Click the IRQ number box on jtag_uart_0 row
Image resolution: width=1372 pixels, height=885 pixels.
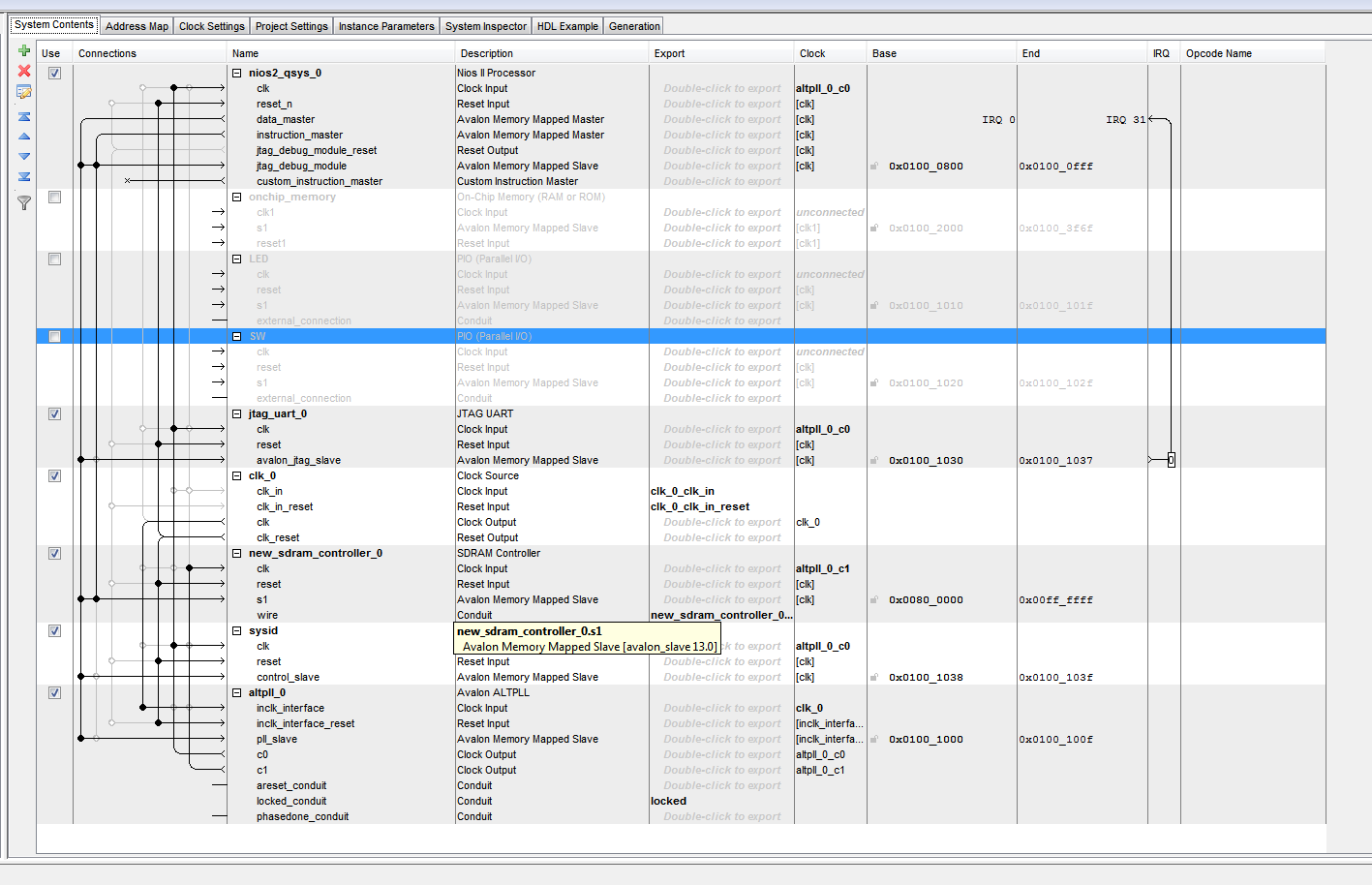[1171, 460]
